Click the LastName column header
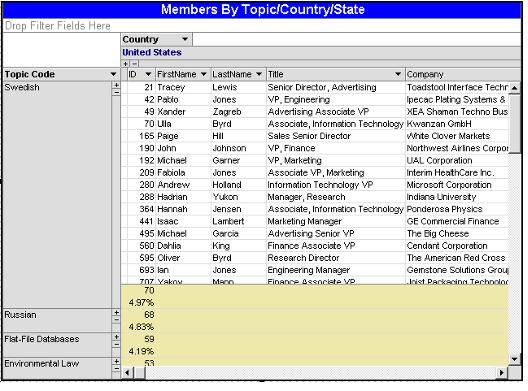 (x=238, y=74)
